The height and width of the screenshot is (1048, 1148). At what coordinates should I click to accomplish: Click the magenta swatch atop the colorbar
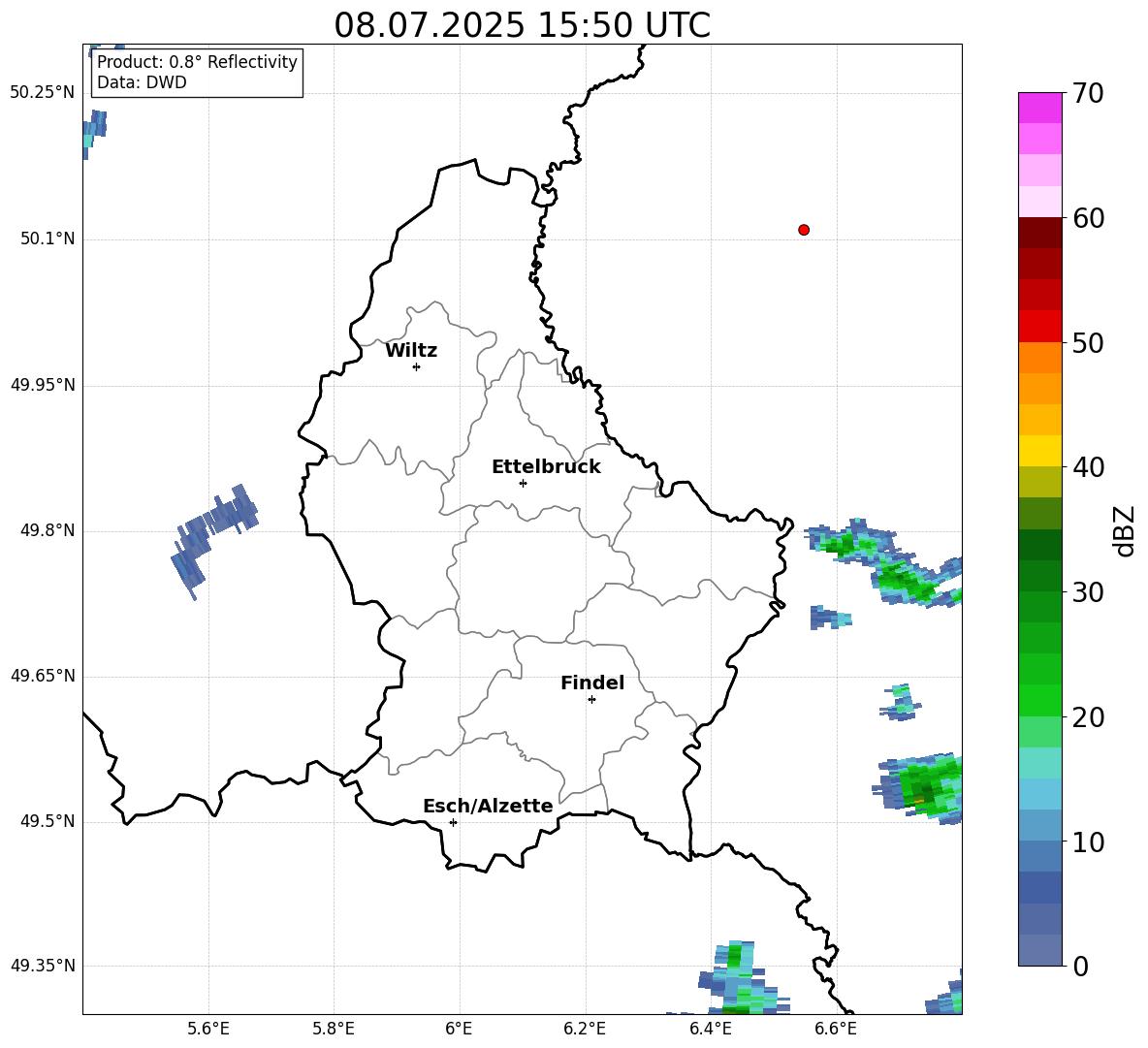1040,108
